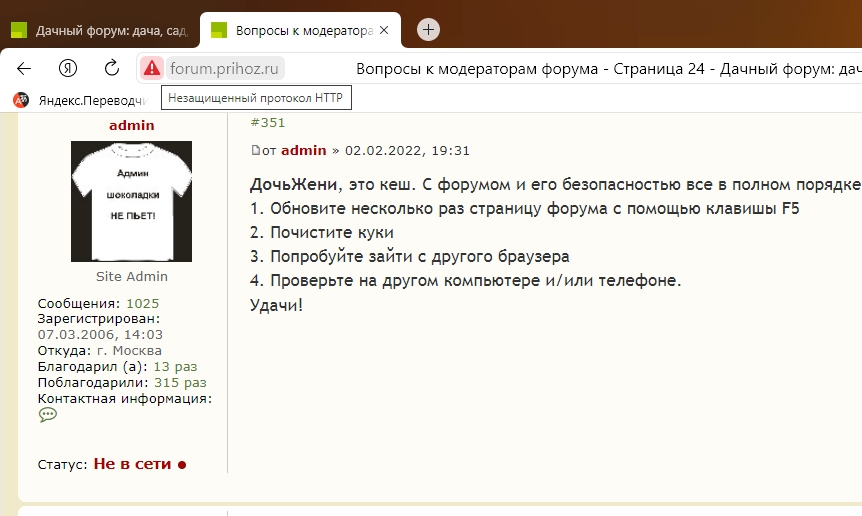
Task: Close the 'Вопросы к модераторам' tab
Action: pyautogui.click(x=385, y=30)
